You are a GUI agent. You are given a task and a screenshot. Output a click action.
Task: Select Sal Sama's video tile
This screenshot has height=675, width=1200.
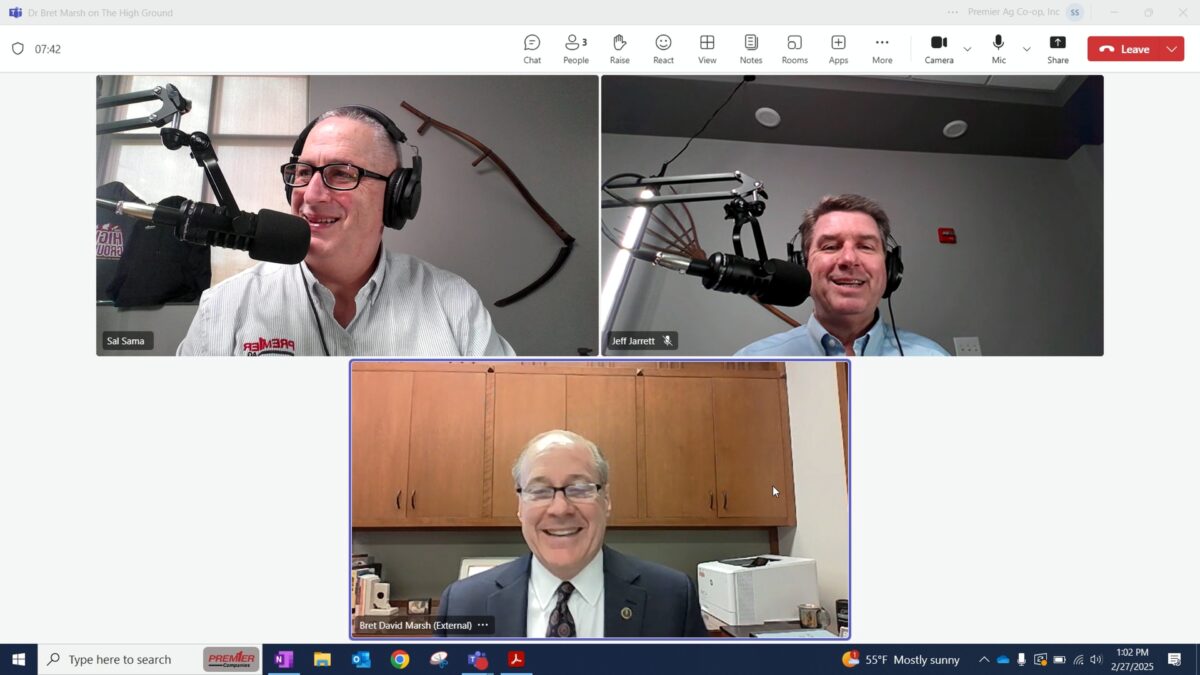click(347, 215)
